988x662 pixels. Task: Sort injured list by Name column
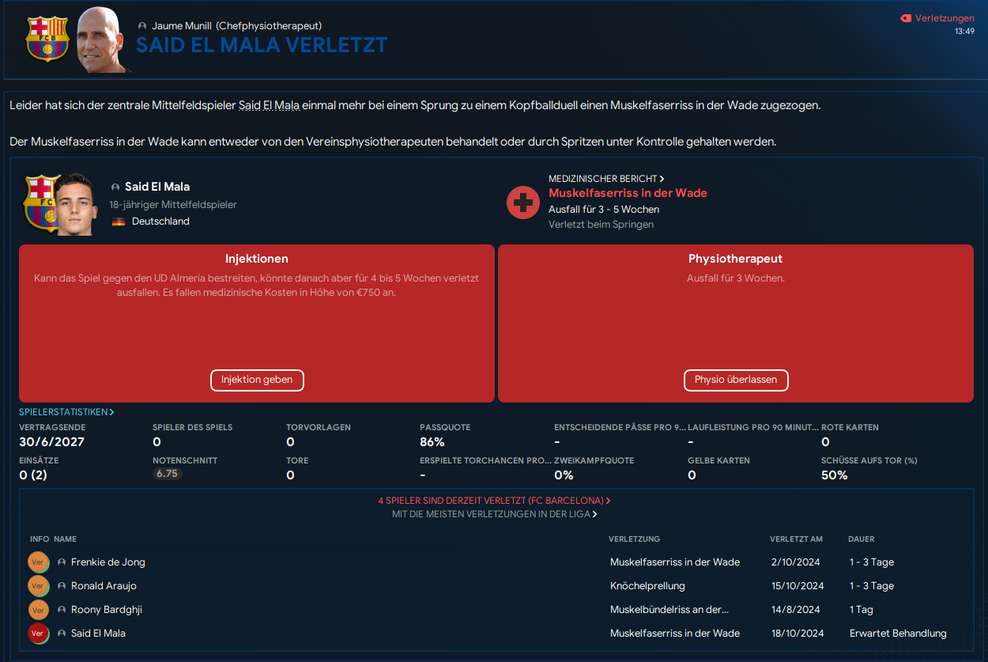point(65,539)
